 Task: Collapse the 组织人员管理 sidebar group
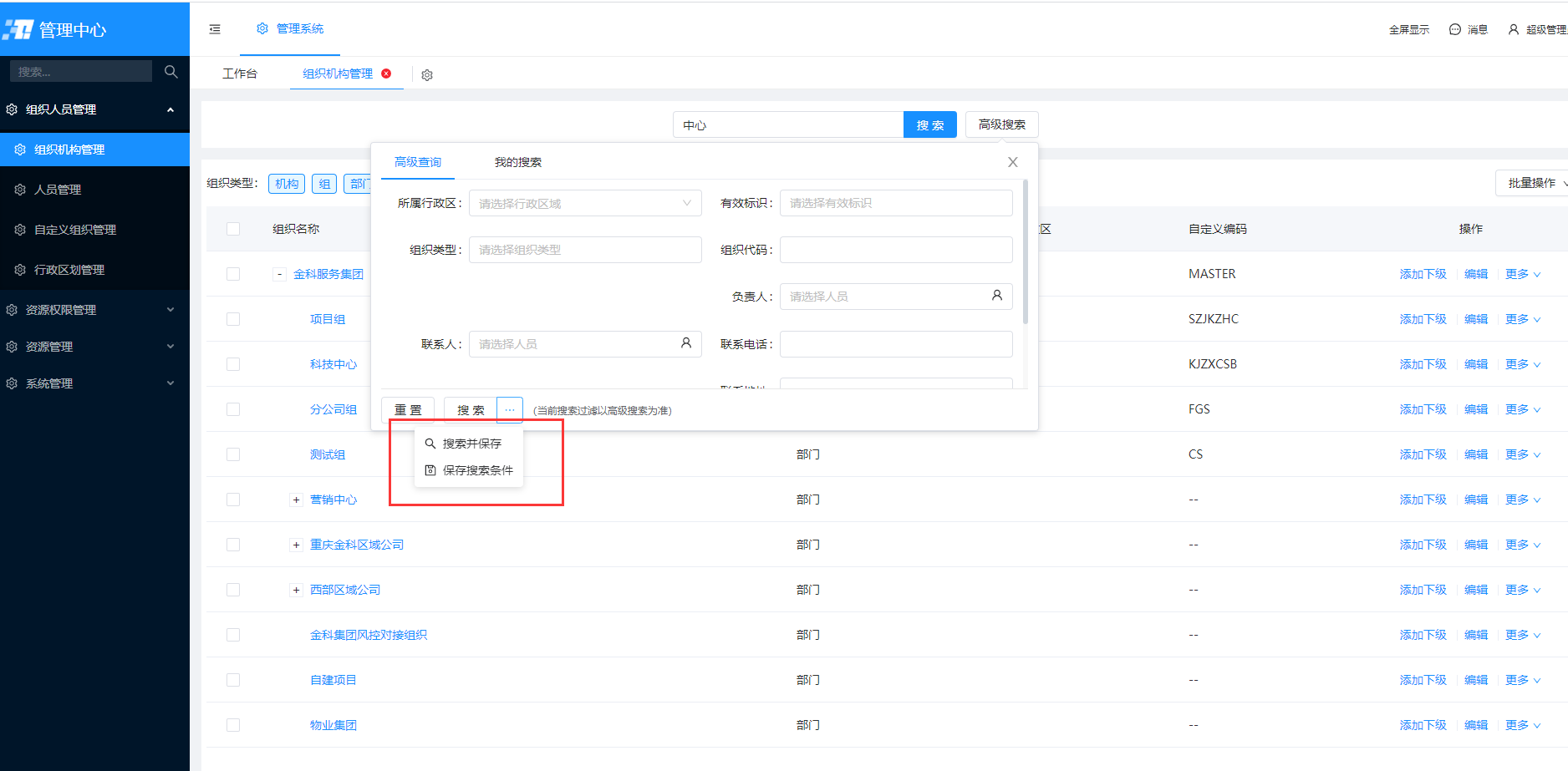pyautogui.click(x=94, y=109)
